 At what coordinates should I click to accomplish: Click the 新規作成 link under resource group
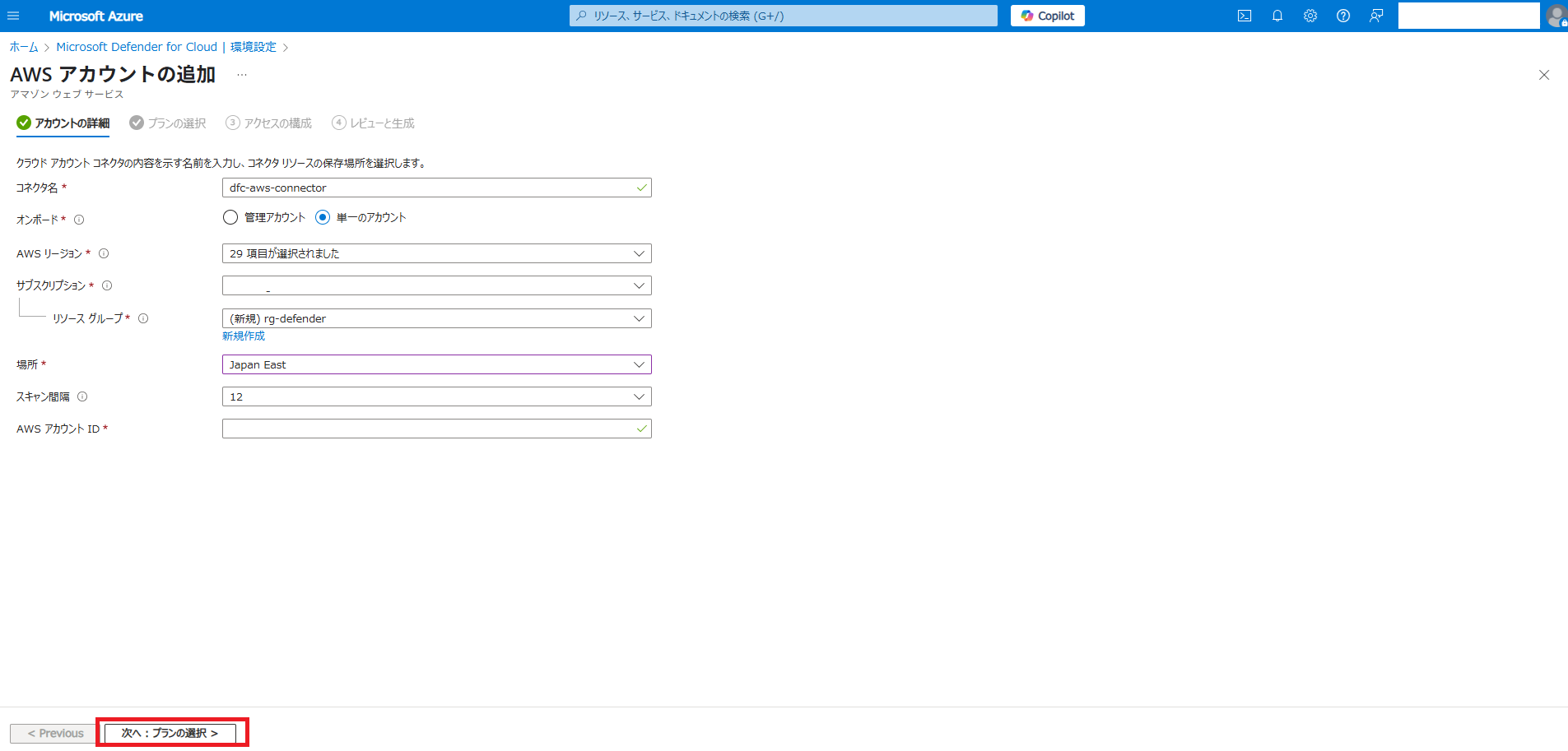point(244,336)
